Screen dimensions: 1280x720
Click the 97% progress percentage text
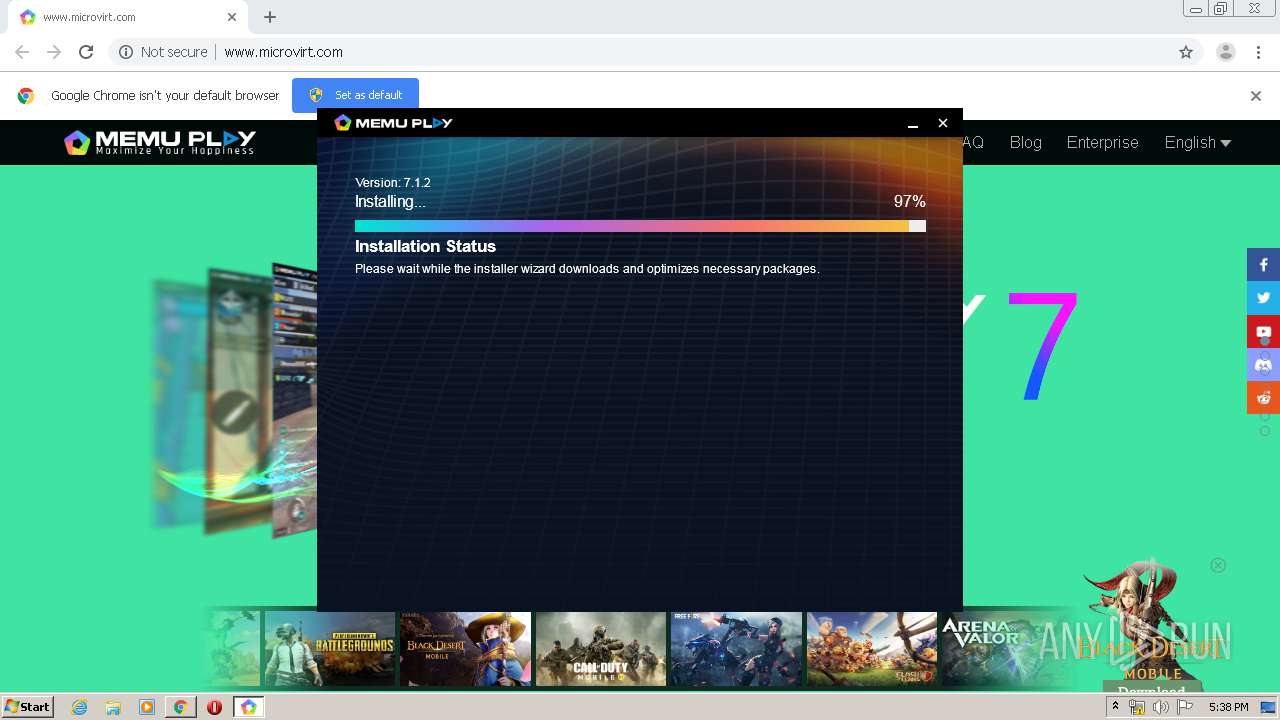[x=909, y=202]
